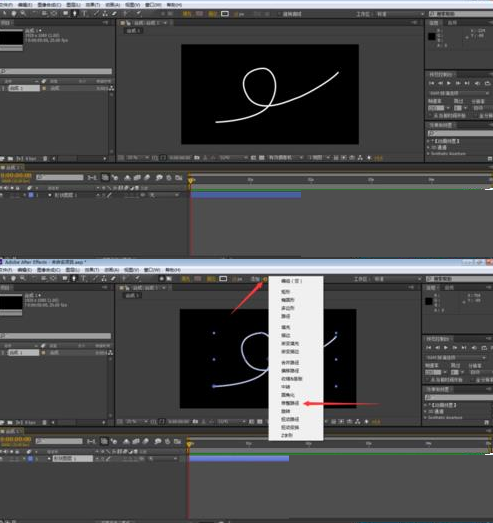Toggle the shape layer's visibility eye in the lower timeline
Viewport: 493px width, 523px height.
[1, 459]
